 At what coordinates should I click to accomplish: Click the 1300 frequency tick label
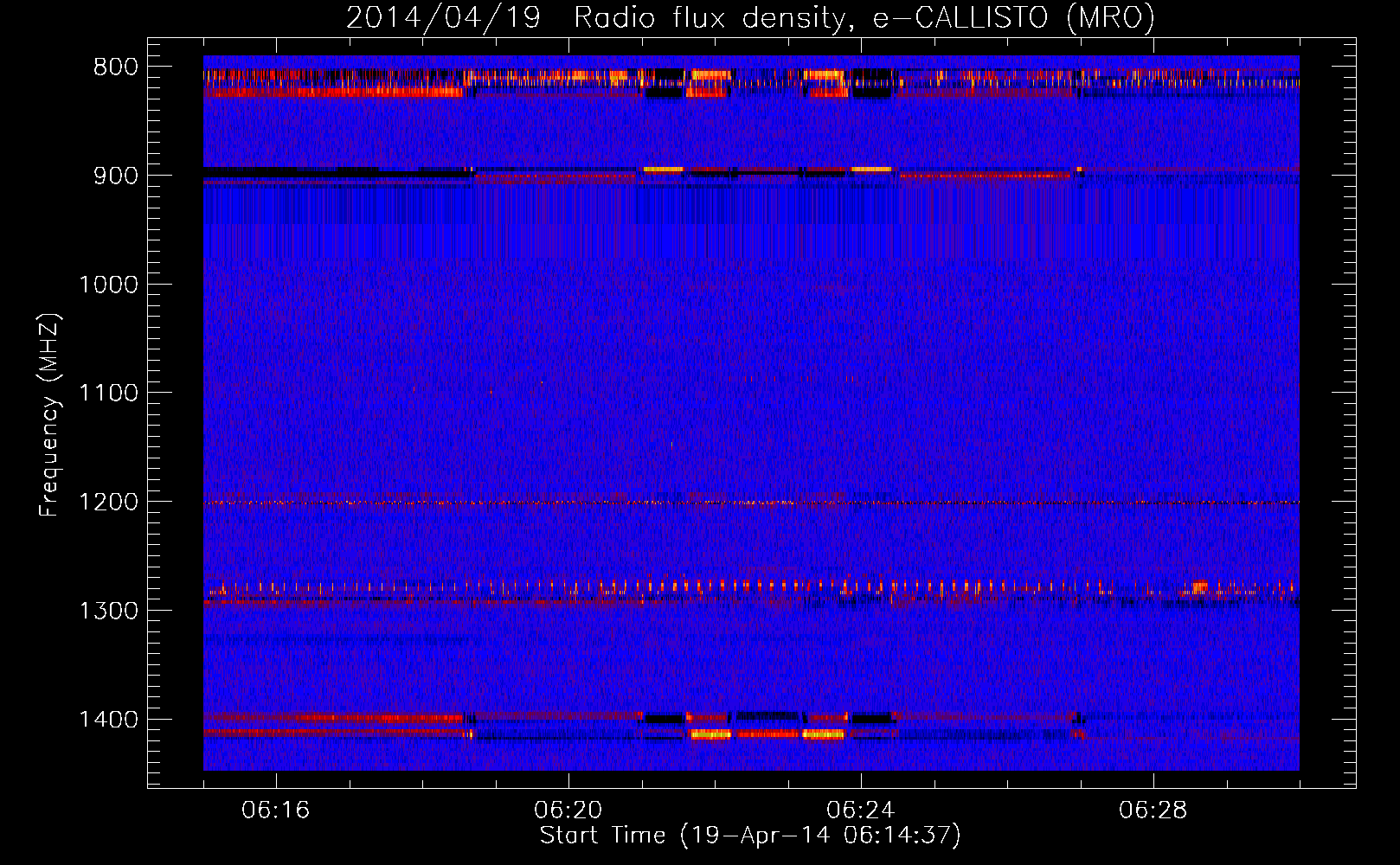[x=108, y=611]
